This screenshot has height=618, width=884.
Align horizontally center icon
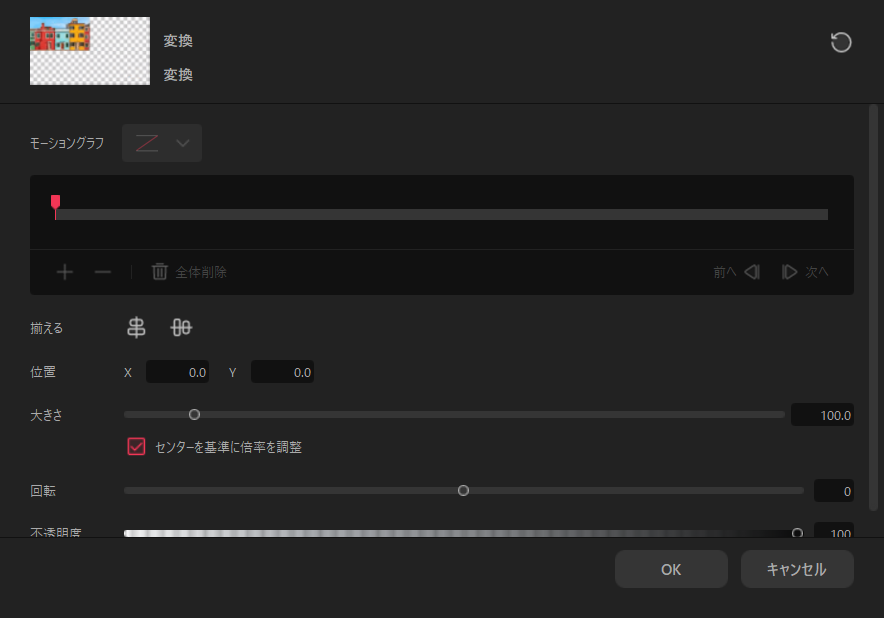(136, 327)
